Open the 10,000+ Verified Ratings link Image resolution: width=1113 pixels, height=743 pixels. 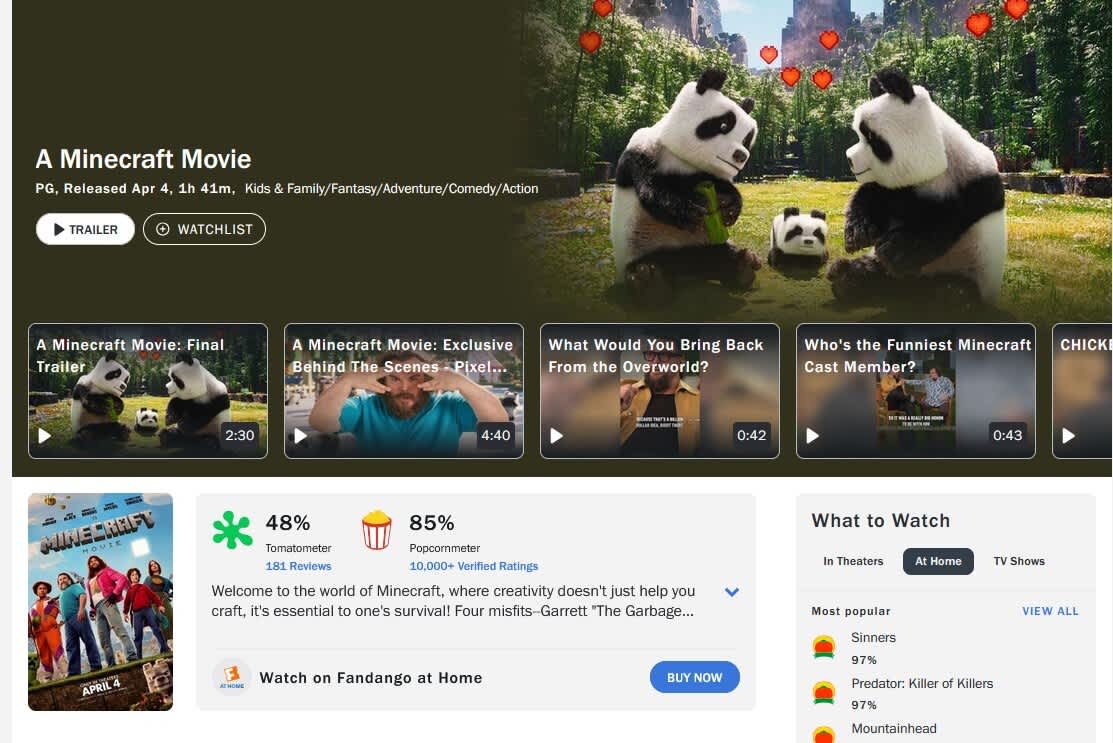pyautogui.click(x=473, y=566)
